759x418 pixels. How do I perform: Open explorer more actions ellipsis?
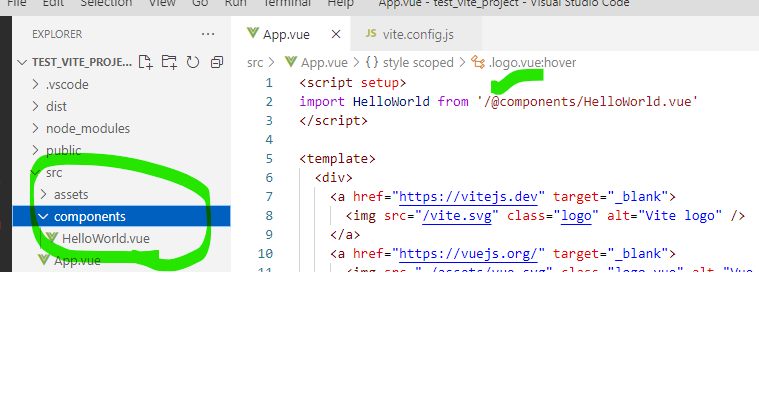tap(208, 34)
